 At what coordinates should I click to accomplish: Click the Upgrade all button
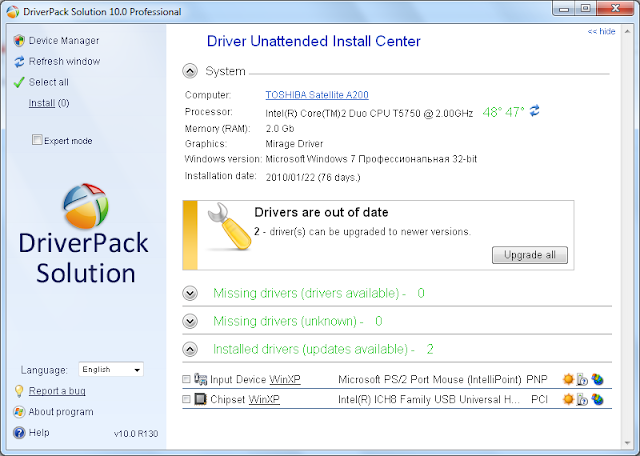point(529,255)
